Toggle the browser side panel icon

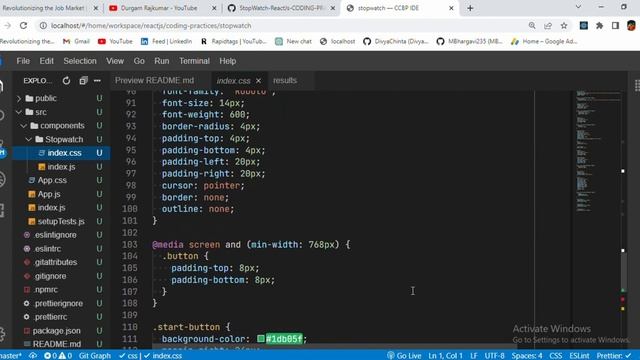click(615, 25)
